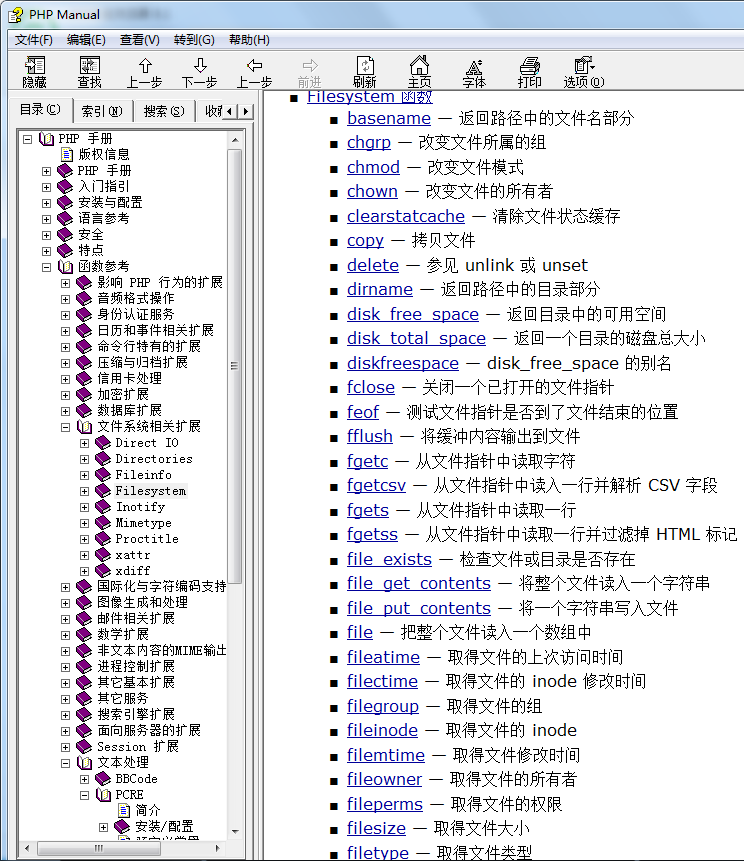Open the Filesystem 函数 heading link

coord(370,97)
